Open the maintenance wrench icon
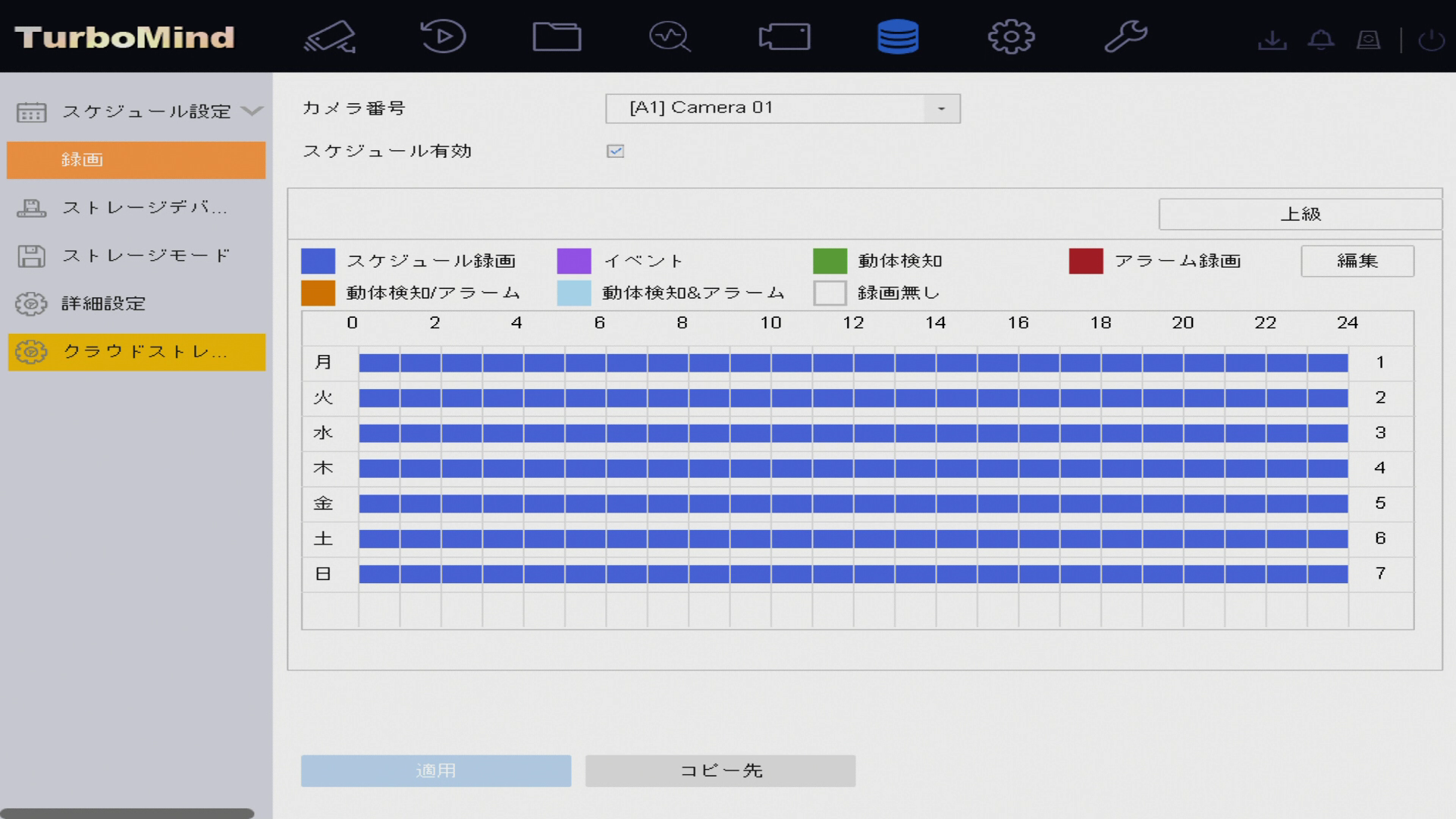 click(1125, 36)
